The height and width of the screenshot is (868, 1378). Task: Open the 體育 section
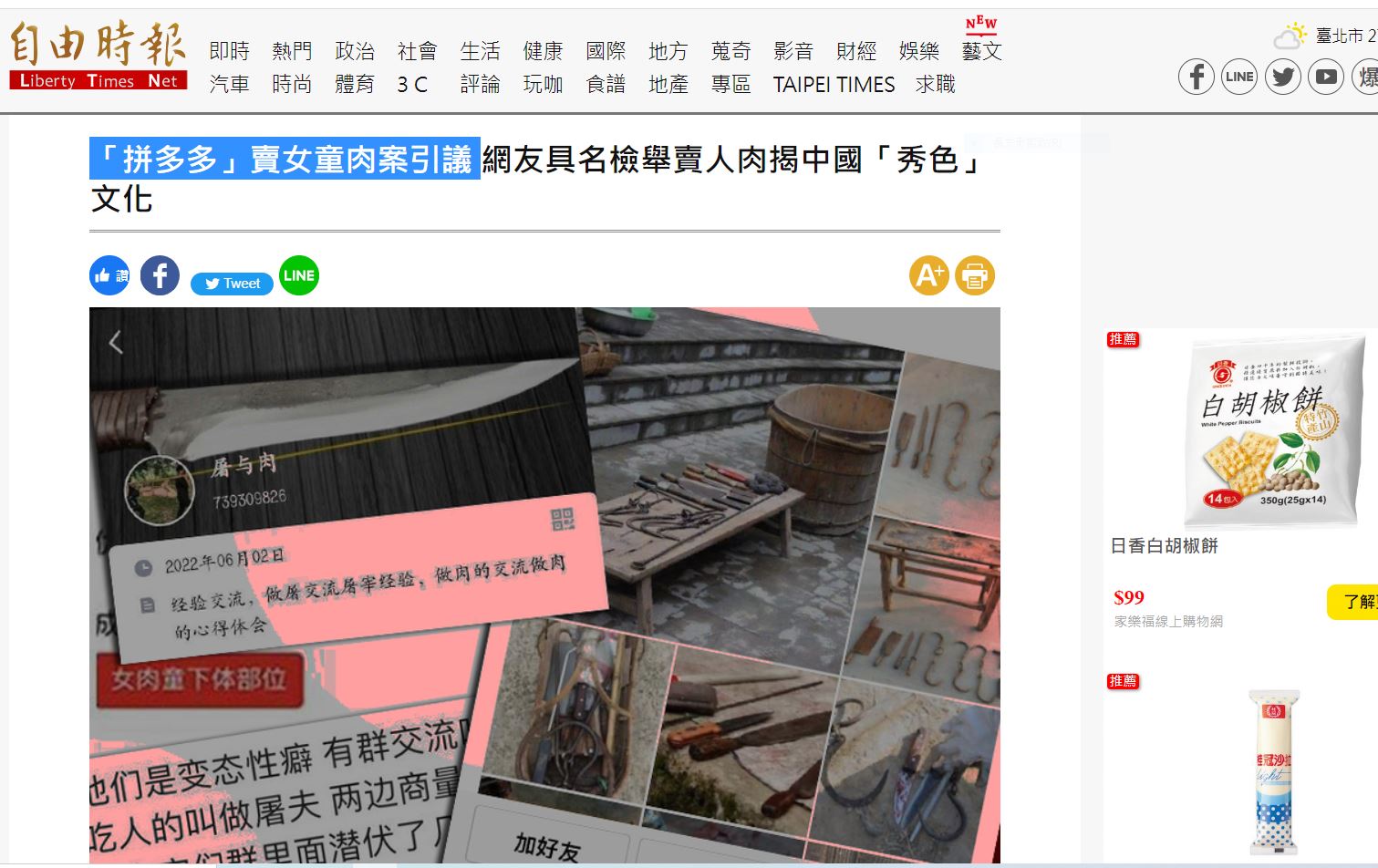coord(355,85)
